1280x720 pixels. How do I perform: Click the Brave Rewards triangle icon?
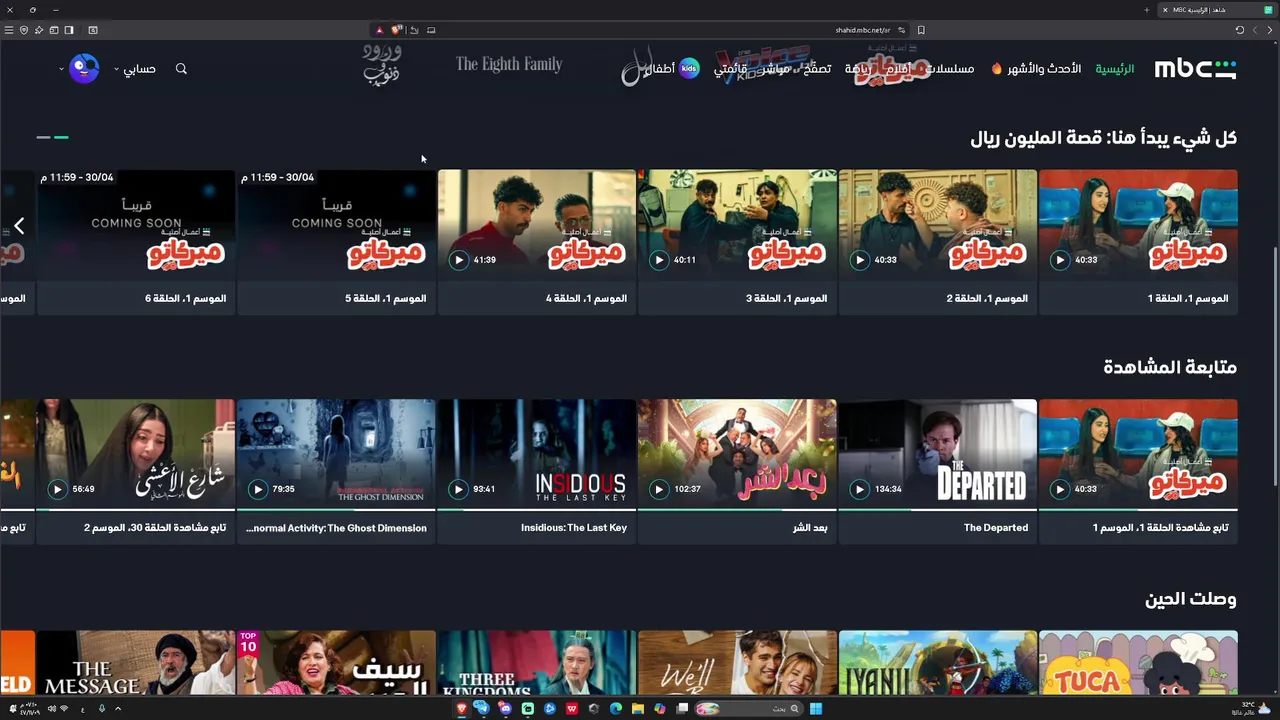tap(379, 30)
